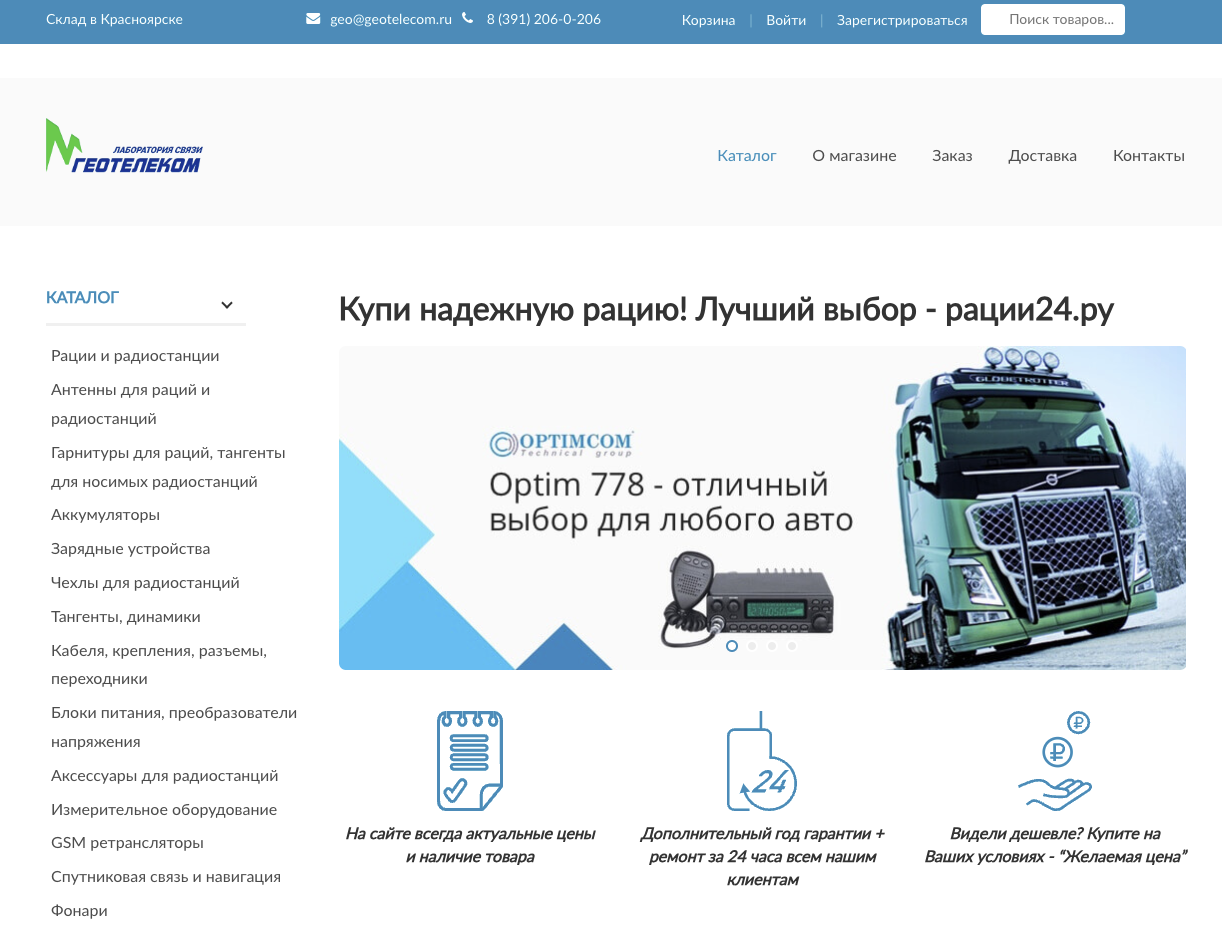Open Измерительное оборудование category
Image resolution: width=1222 pixels, height=929 pixels.
164,810
